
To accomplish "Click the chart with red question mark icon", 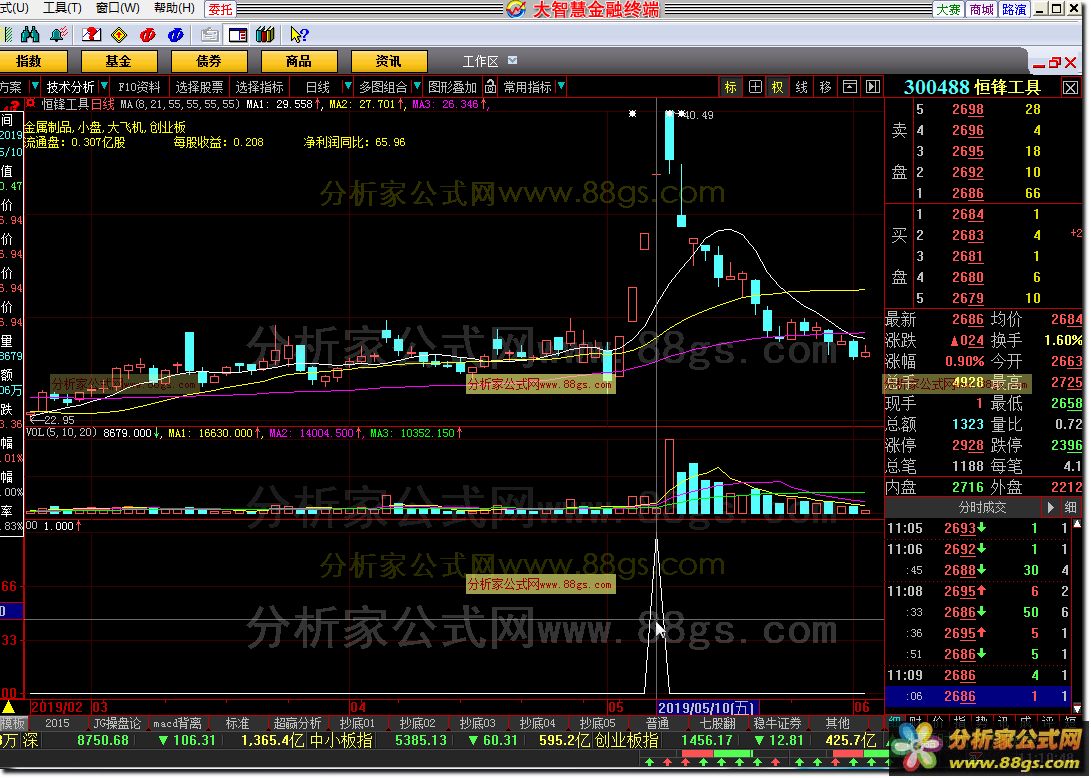I will [91, 34].
